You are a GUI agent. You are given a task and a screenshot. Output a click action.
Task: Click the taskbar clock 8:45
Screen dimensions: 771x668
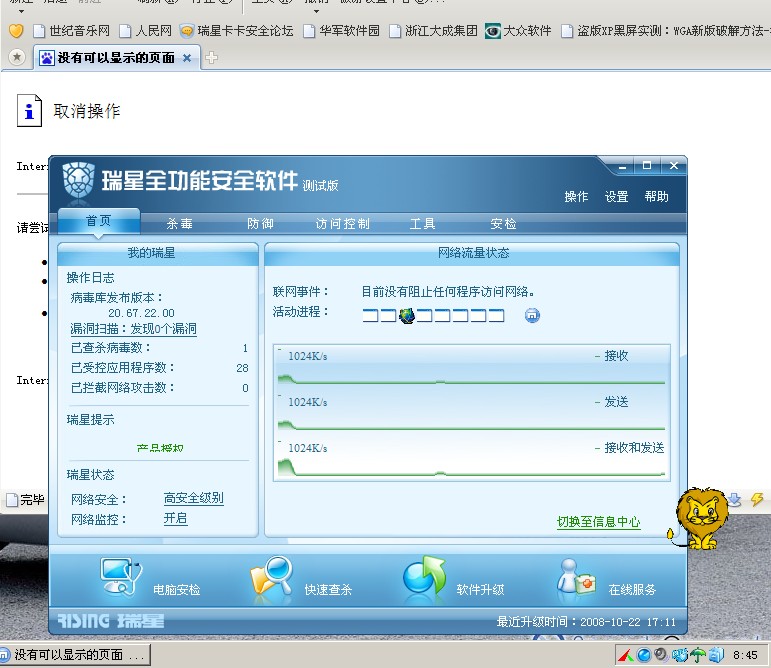[x=745, y=655]
